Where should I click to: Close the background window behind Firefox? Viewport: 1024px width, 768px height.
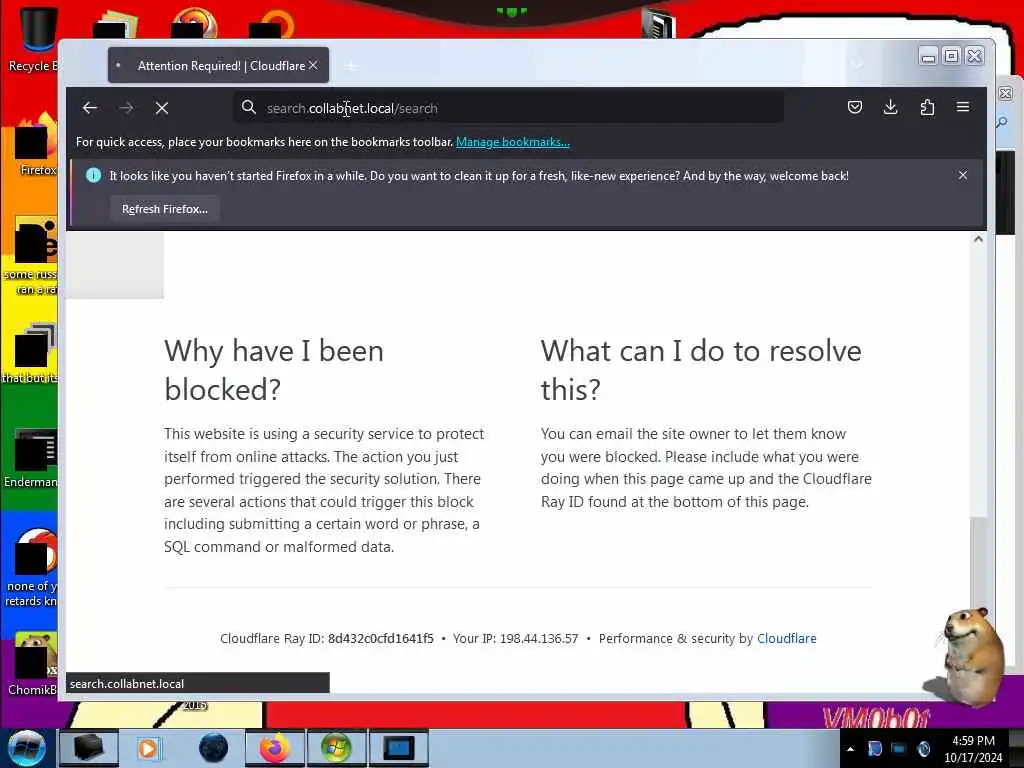pos(1006,93)
